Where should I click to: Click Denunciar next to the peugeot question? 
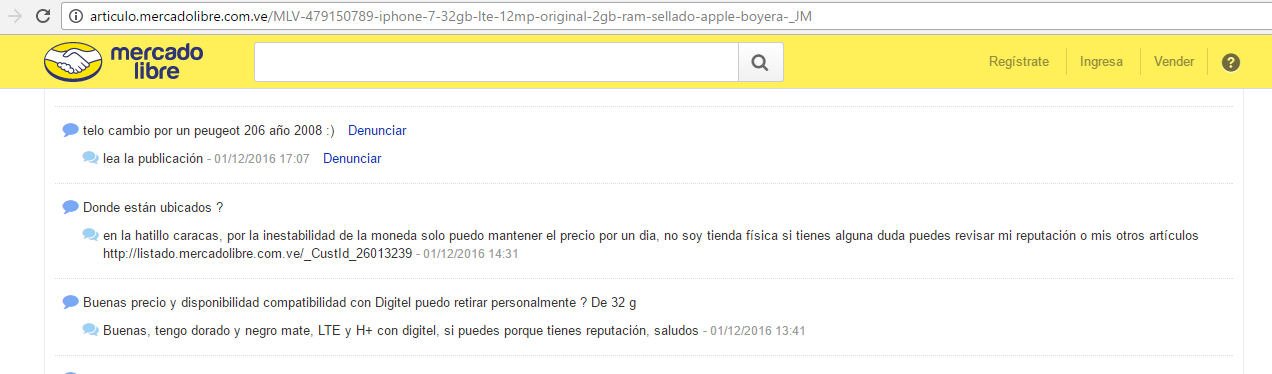coord(377,131)
